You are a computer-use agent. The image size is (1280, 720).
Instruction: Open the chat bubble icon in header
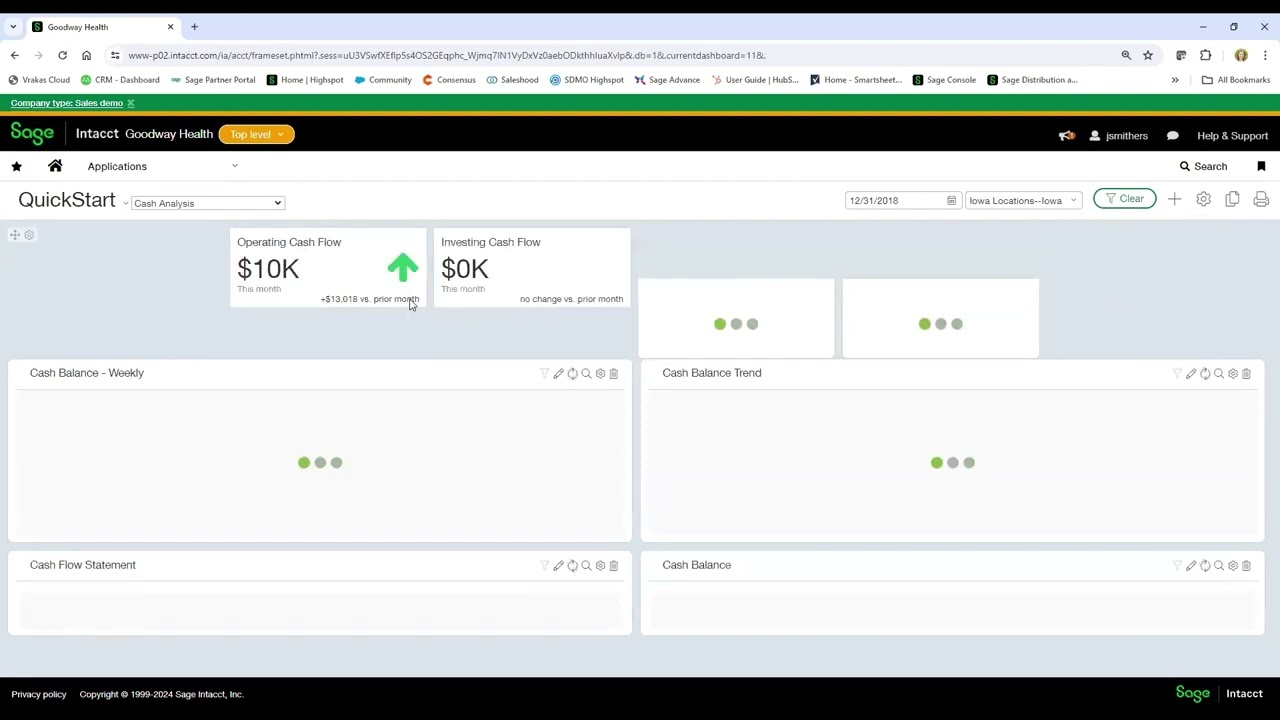1173,136
